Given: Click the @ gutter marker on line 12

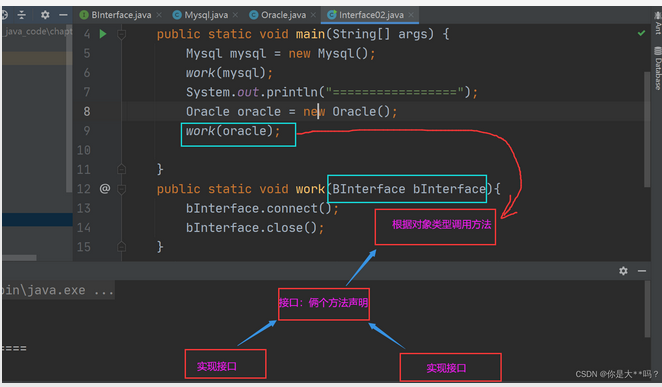Looking at the screenshot, I should (105, 188).
